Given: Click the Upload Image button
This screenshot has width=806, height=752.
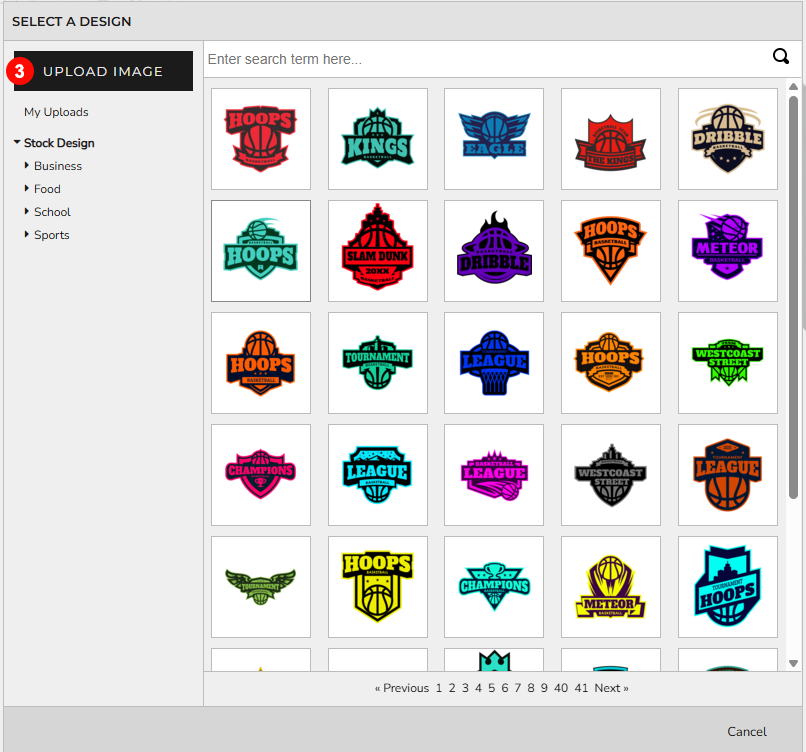Looking at the screenshot, I should (103, 71).
